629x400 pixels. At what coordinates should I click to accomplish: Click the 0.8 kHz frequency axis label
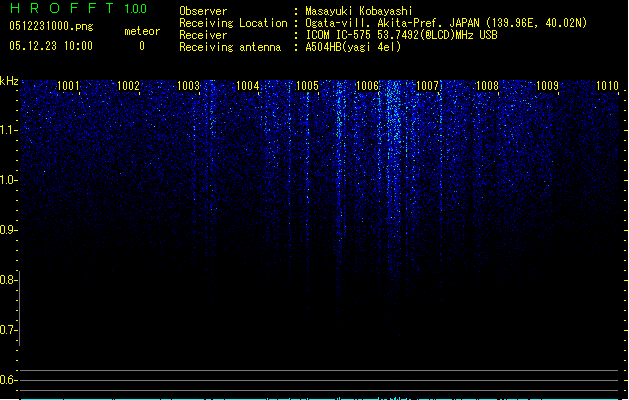(x=8, y=280)
